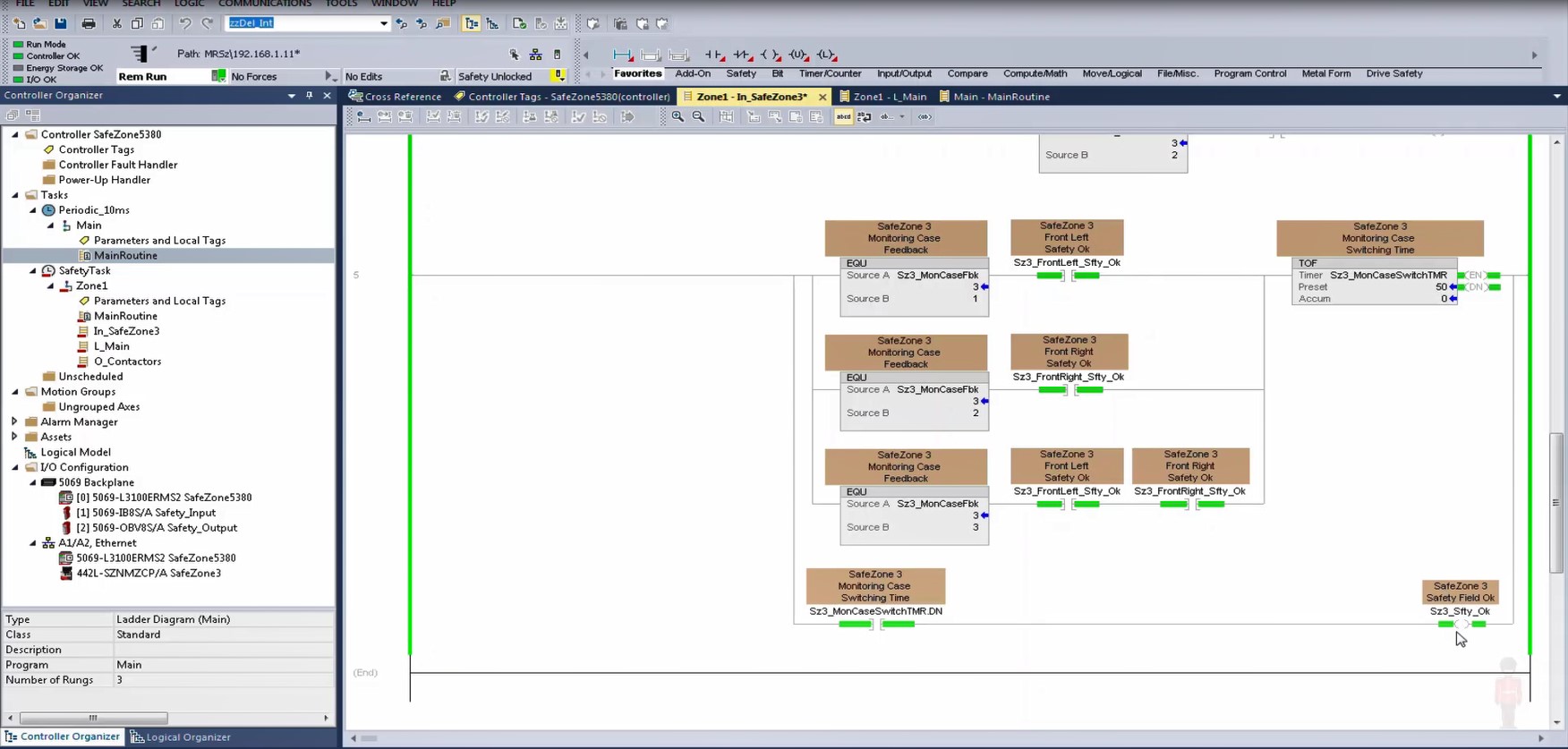Toggle the Sz3_Sfty_Ok output coil
1568x749 pixels.
click(x=1461, y=624)
